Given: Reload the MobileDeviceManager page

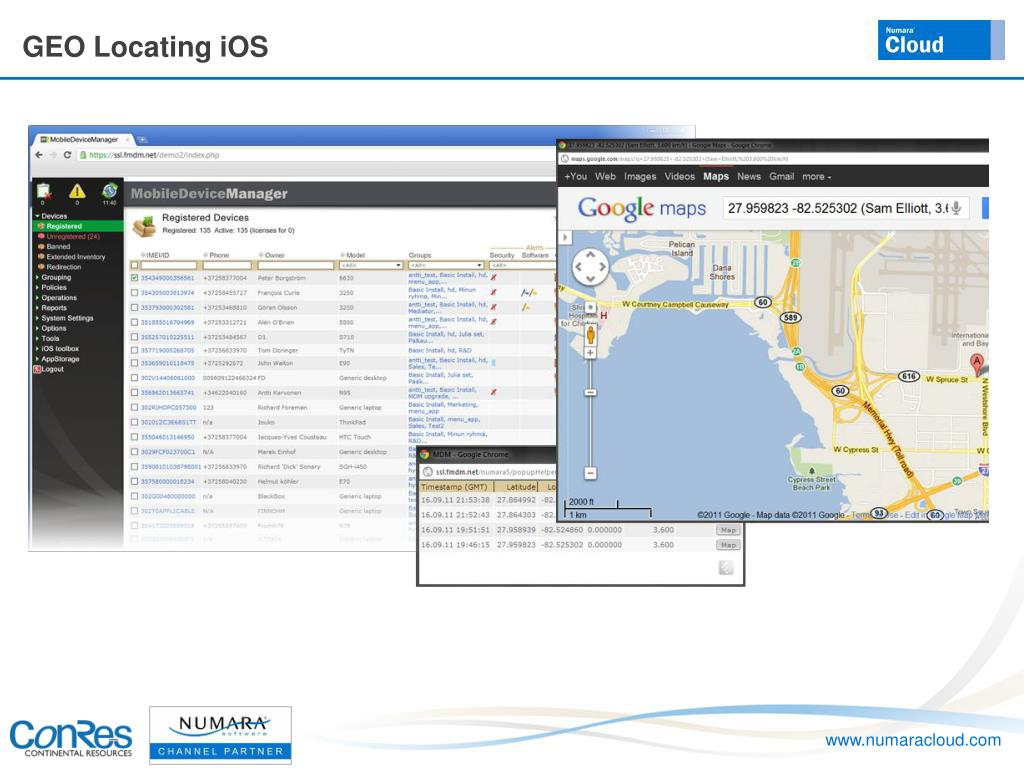Looking at the screenshot, I should [x=67, y=155].
